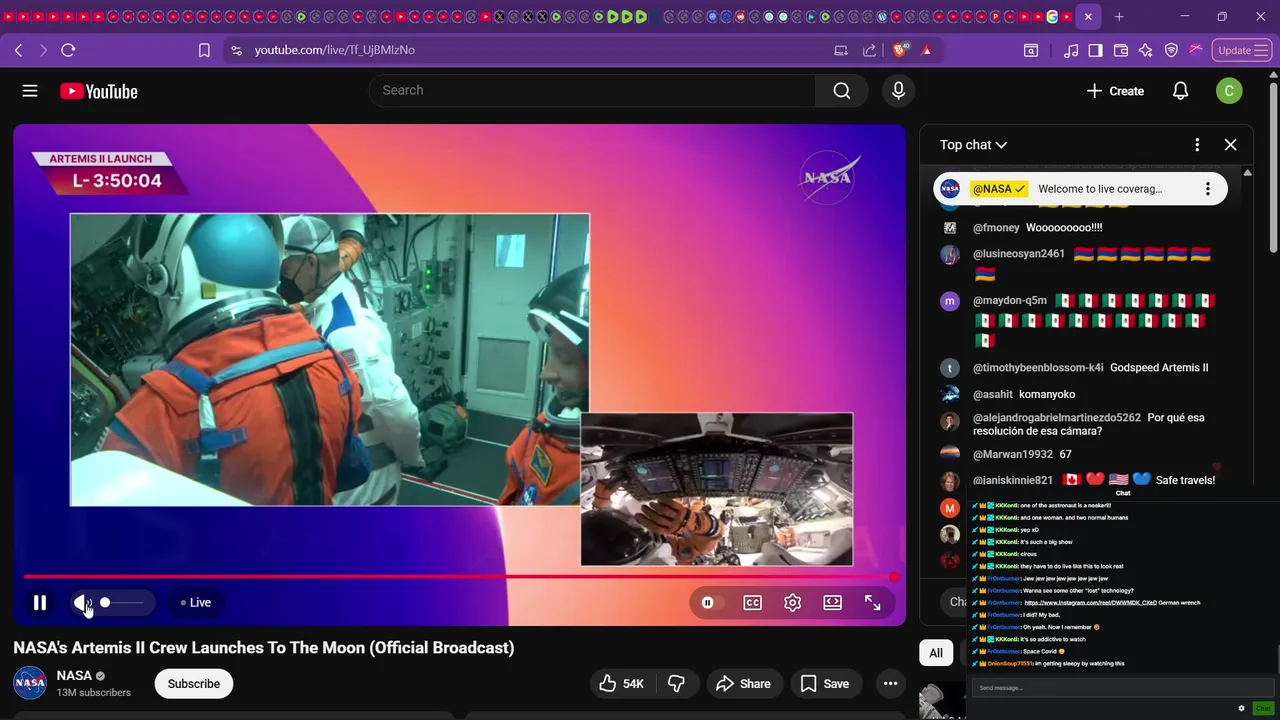The image size is (1280, 720).
Task: Mute the video with speaker icon
Action: click(x=82, y=602)
